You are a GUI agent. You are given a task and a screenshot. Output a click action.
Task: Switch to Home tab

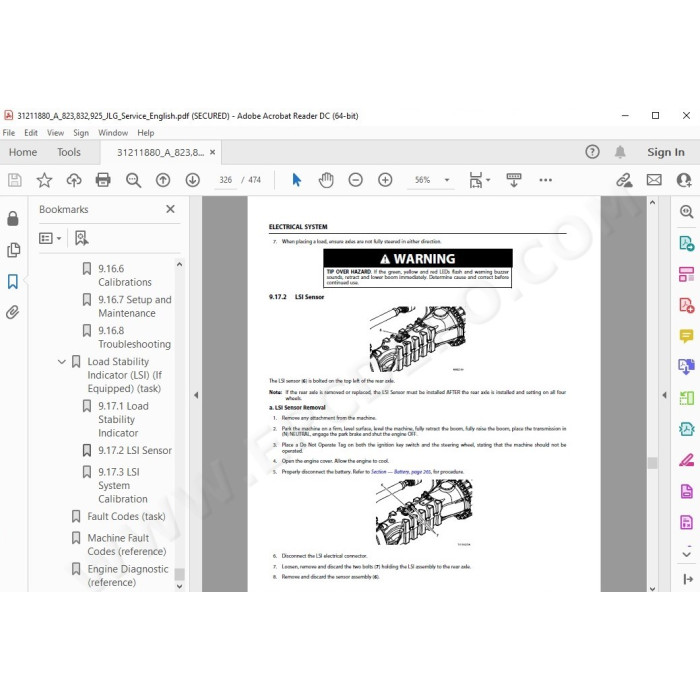point(23,152)
